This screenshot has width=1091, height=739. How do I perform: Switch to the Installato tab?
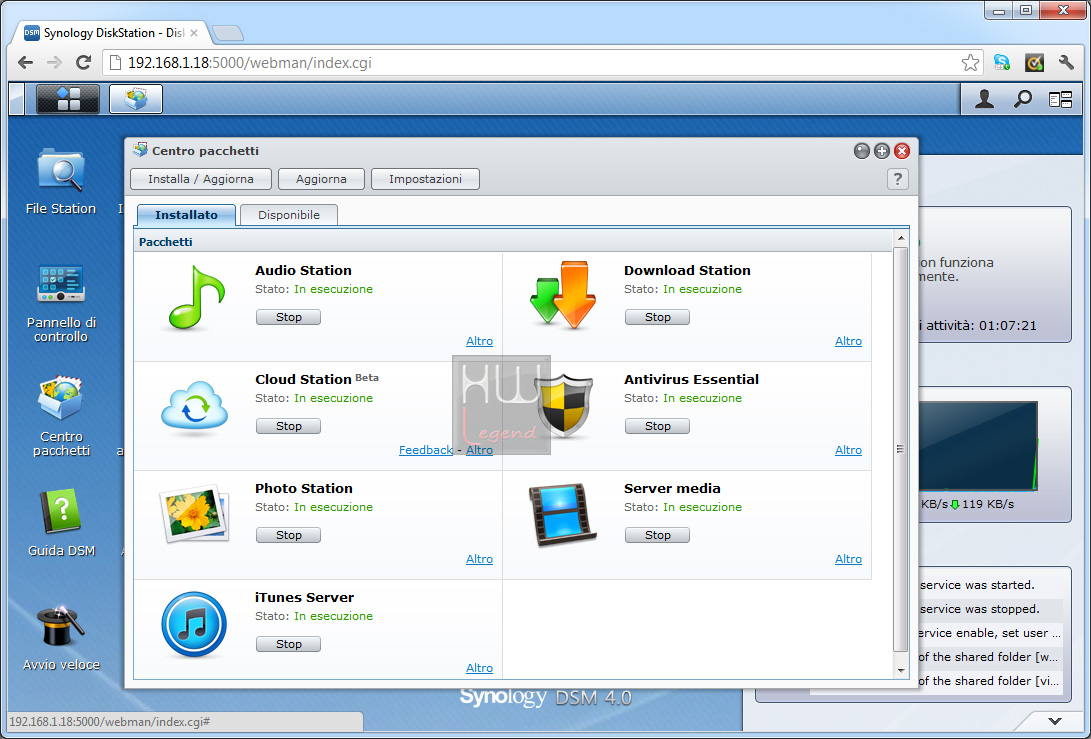pos(186,215)
